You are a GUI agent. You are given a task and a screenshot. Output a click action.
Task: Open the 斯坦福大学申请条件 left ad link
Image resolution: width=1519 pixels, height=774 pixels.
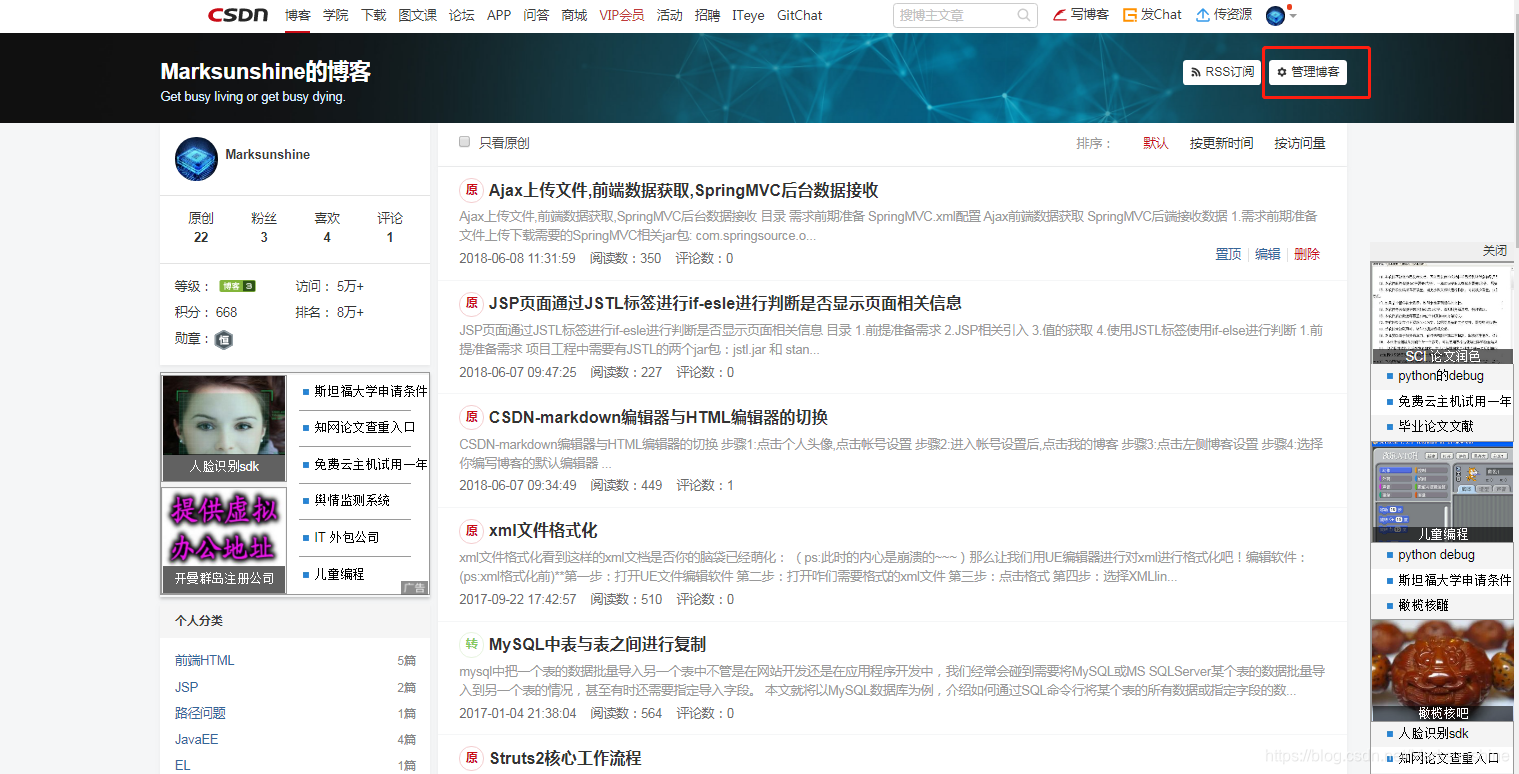click(x=371, y=391)
